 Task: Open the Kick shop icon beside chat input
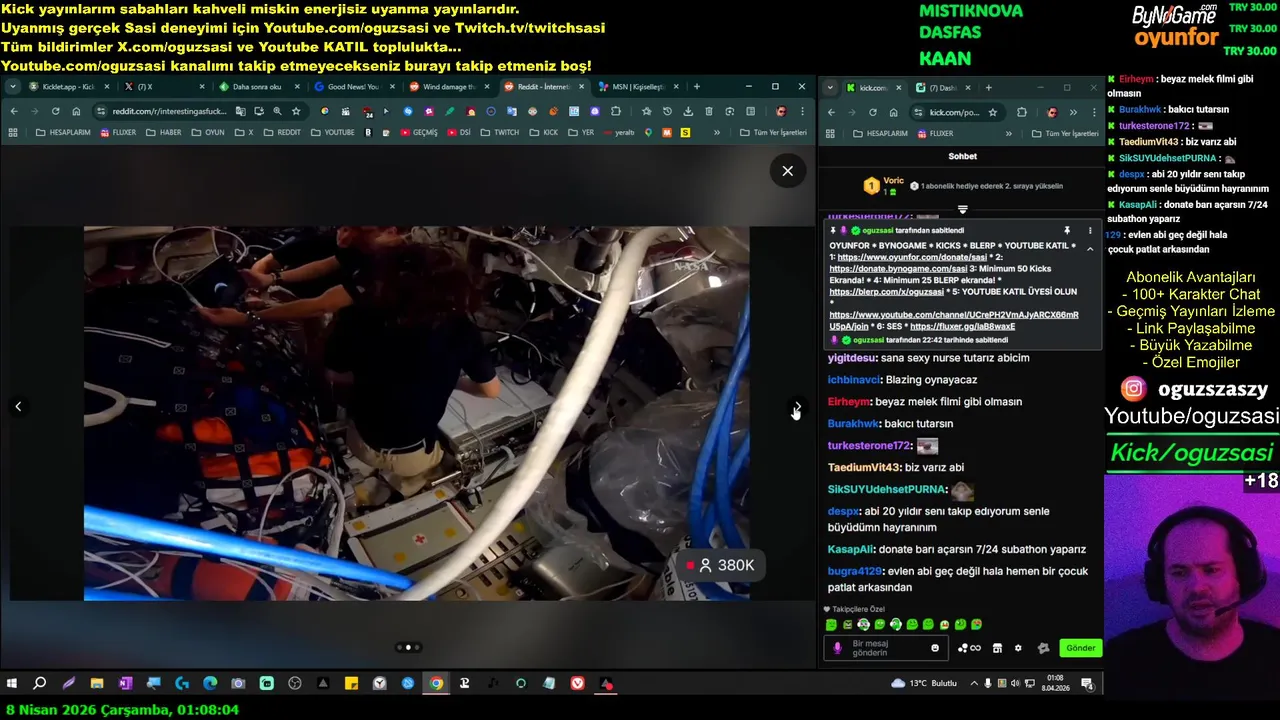997,648
